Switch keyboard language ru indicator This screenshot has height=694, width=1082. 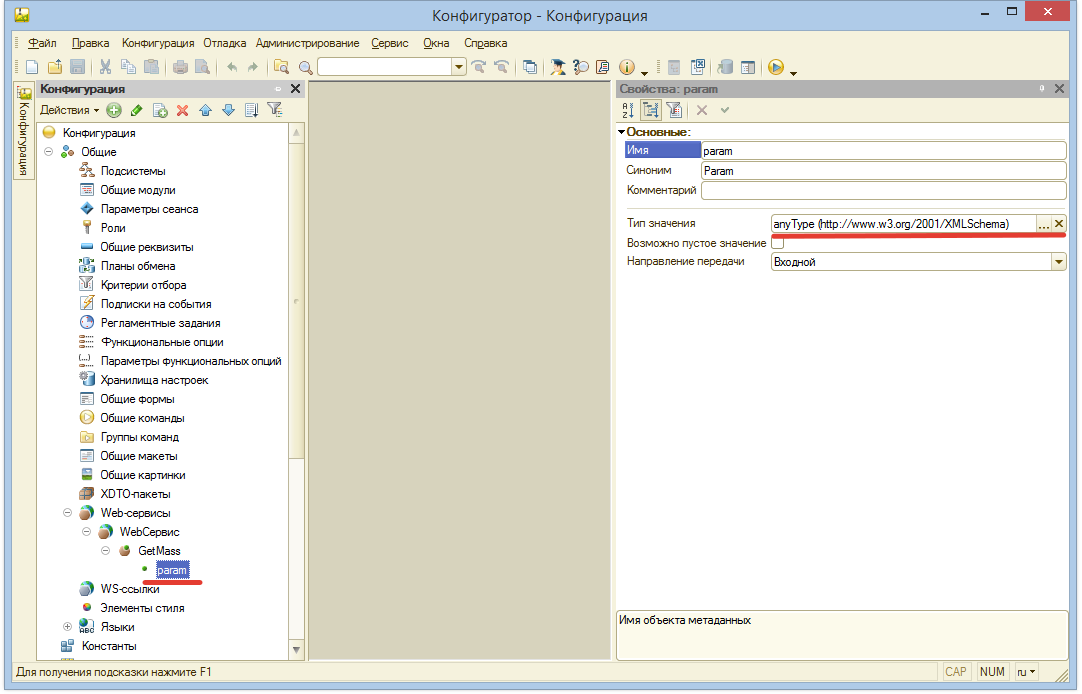click(1026, 672)
